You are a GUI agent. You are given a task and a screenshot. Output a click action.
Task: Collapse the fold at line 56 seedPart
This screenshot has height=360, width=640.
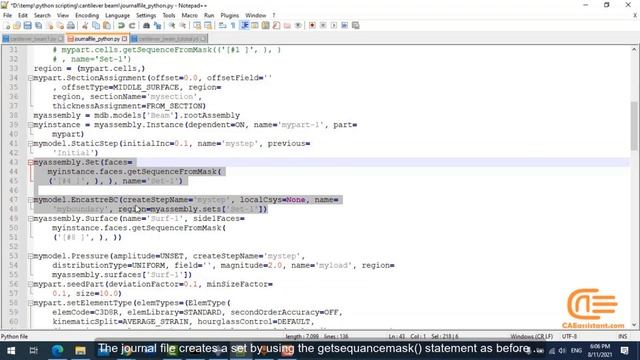[31, 284]
